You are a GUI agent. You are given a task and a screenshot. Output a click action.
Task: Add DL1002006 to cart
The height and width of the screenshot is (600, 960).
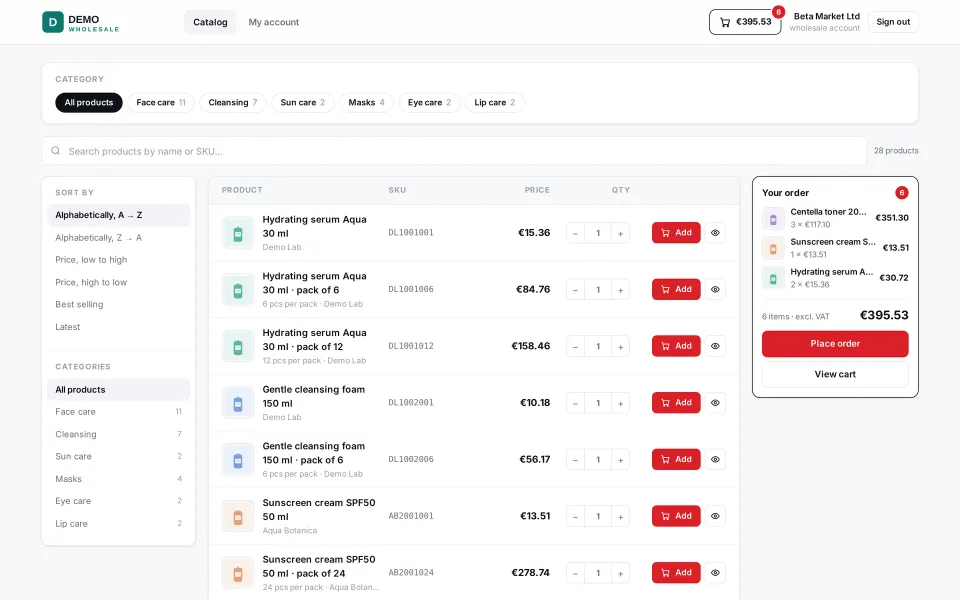(676, 459)
